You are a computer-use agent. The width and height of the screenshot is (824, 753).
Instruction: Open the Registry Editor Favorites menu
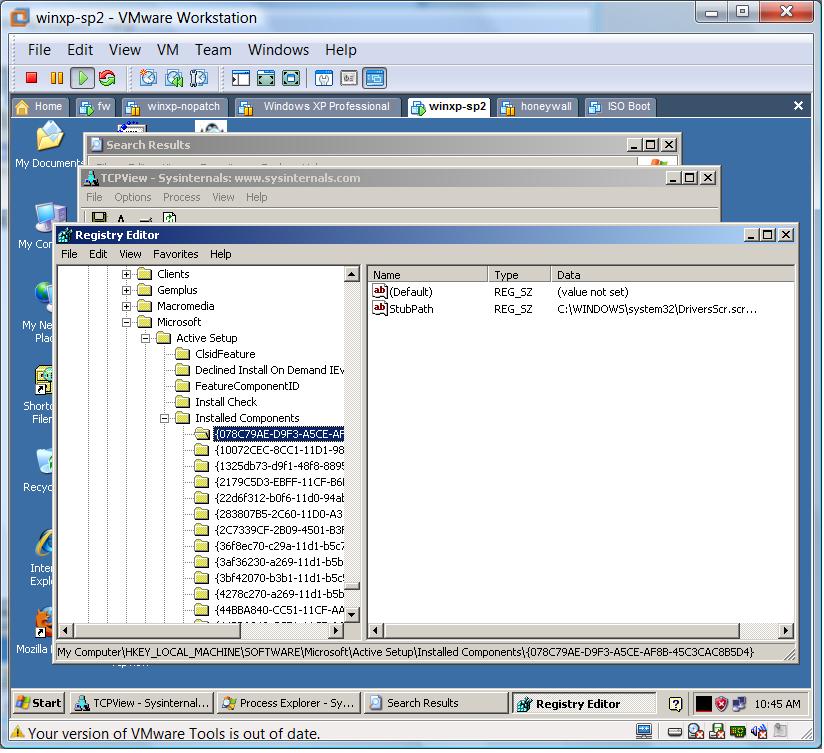pyautogui.click(x=176, y=254)
